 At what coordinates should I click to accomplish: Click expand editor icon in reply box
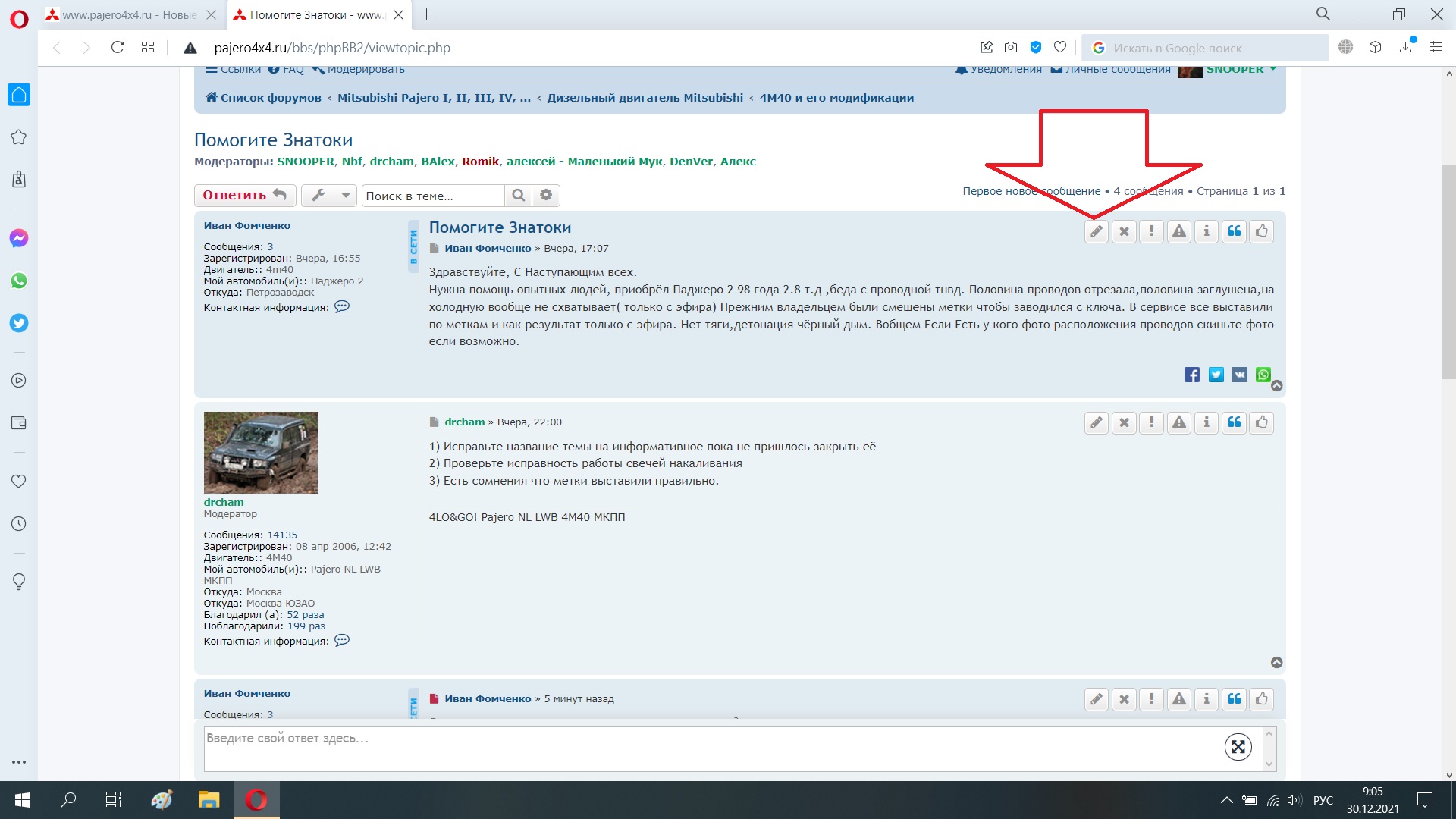click(1238, 747)
